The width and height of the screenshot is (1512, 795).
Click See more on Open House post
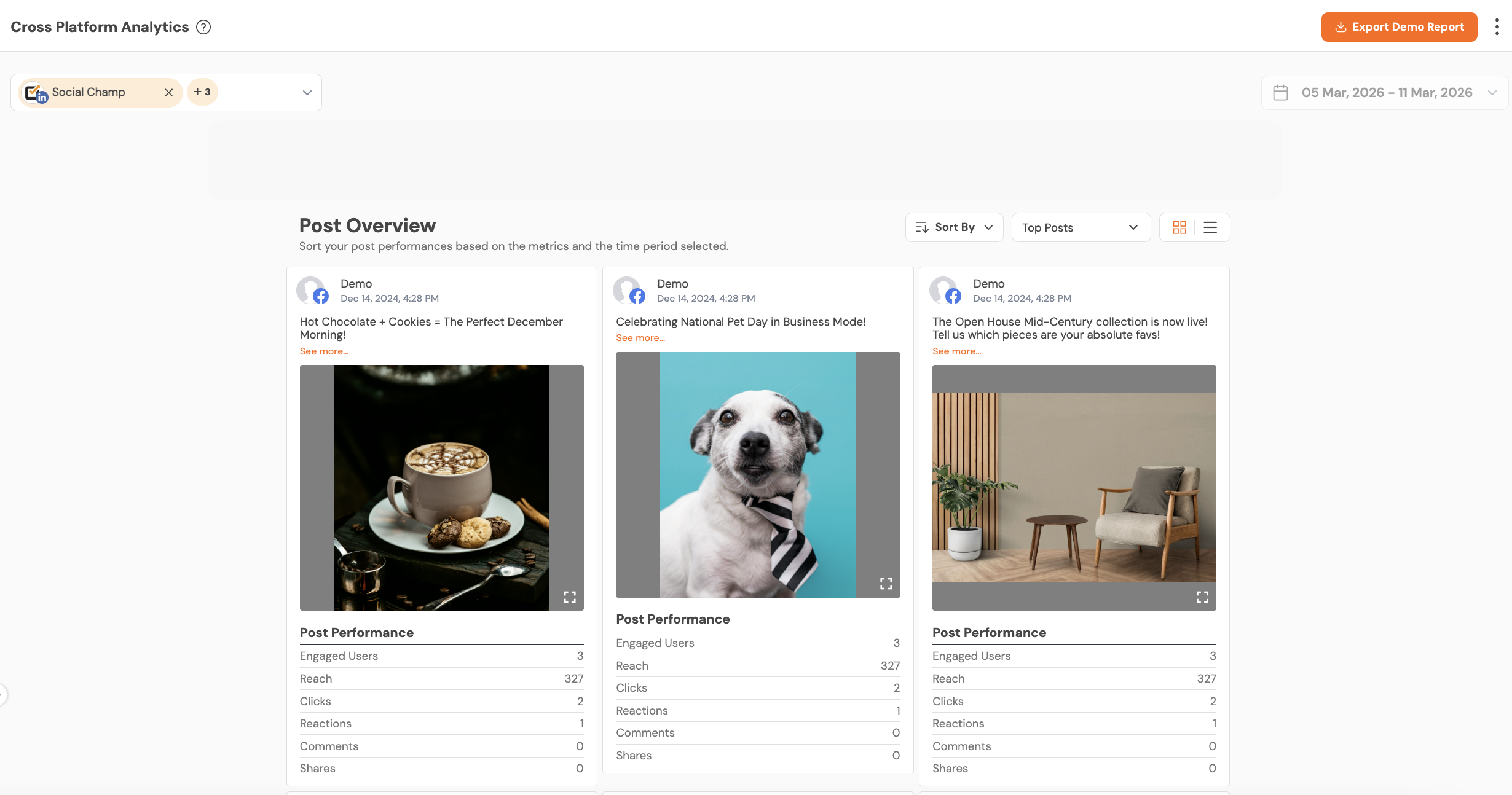pyautogui.click(x=956, y=351)
